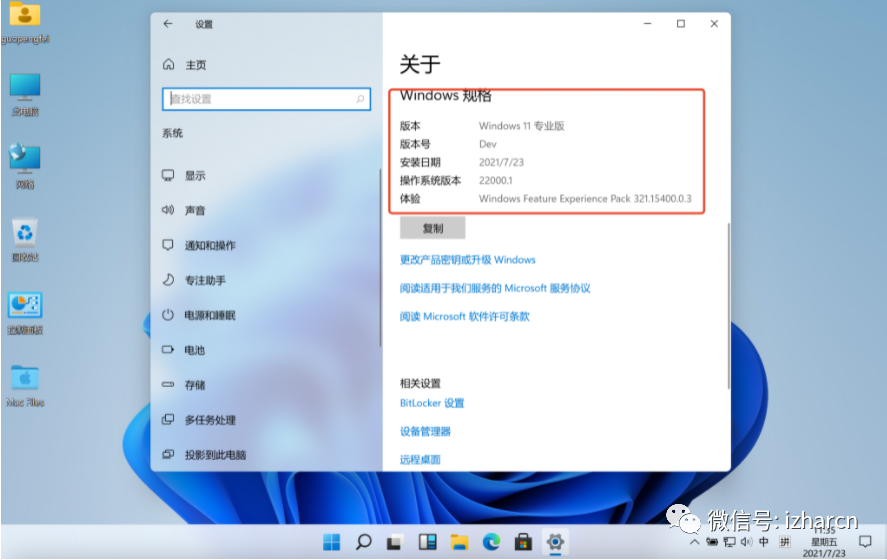Launch Microsoft Edge from the taskbar
Screen dimensions: 887x560
[x=491, y=542]
